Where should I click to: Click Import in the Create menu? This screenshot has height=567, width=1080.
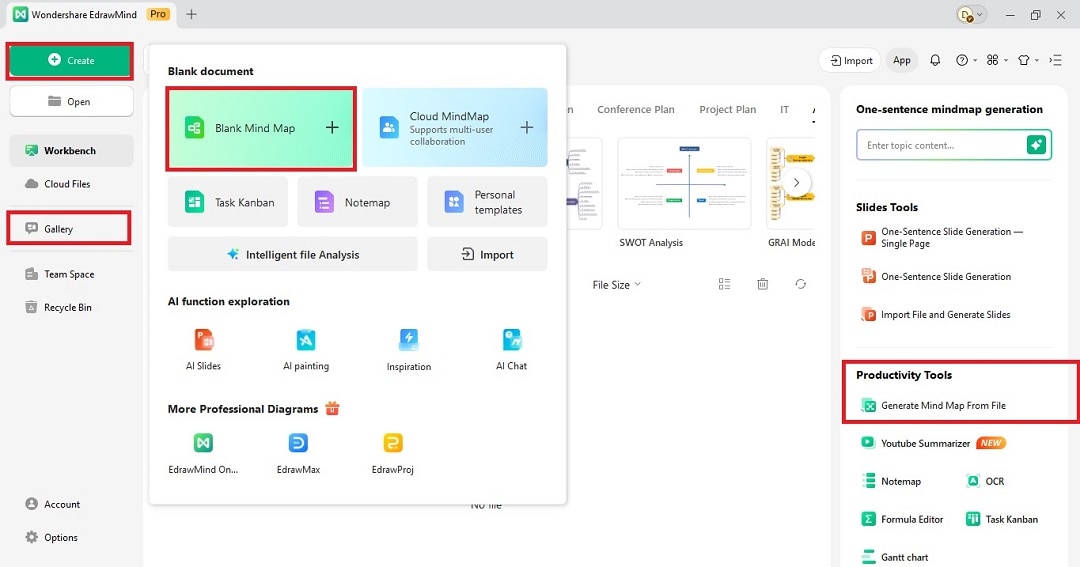[487, 254]
